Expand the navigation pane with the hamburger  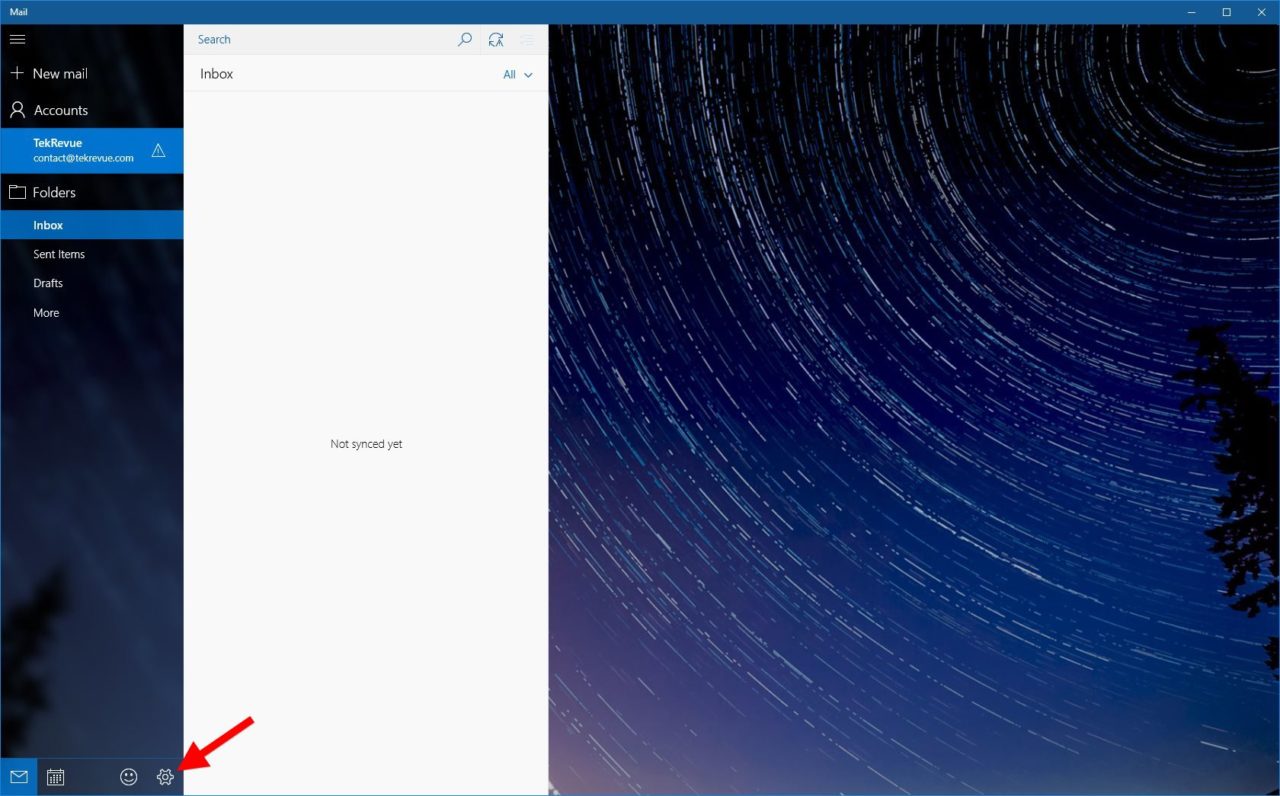pos(17,39)
